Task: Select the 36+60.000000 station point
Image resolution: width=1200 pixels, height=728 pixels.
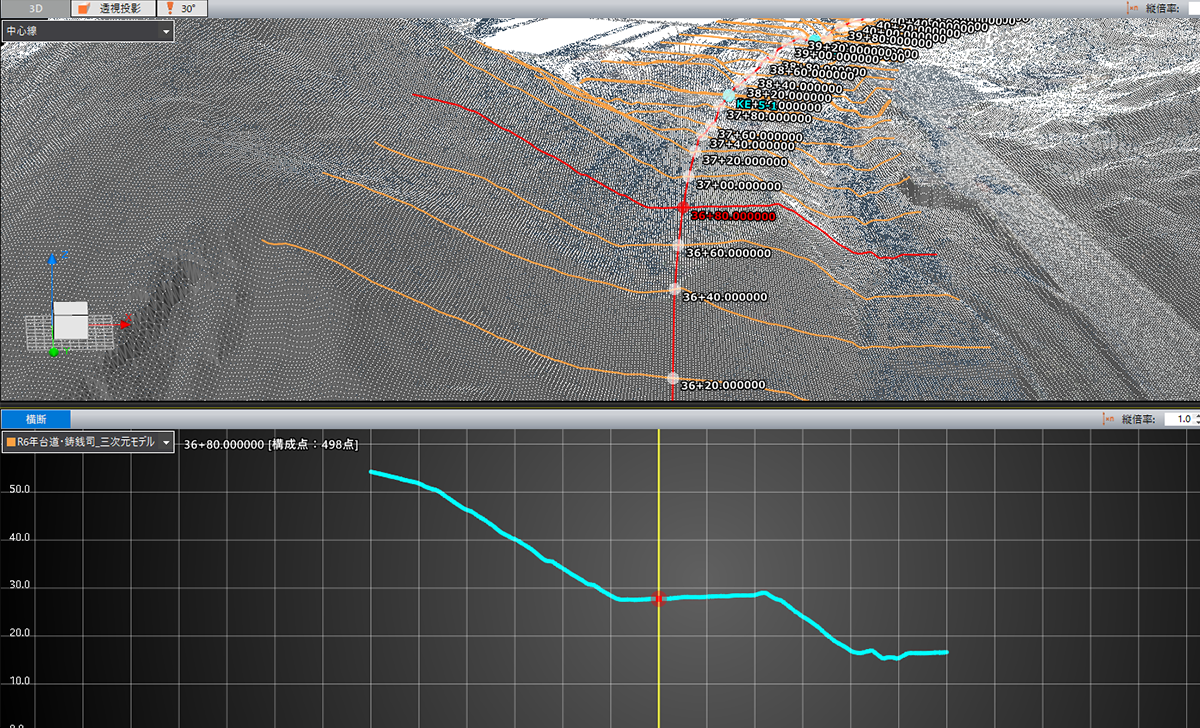Action: [x=678, y=246]
